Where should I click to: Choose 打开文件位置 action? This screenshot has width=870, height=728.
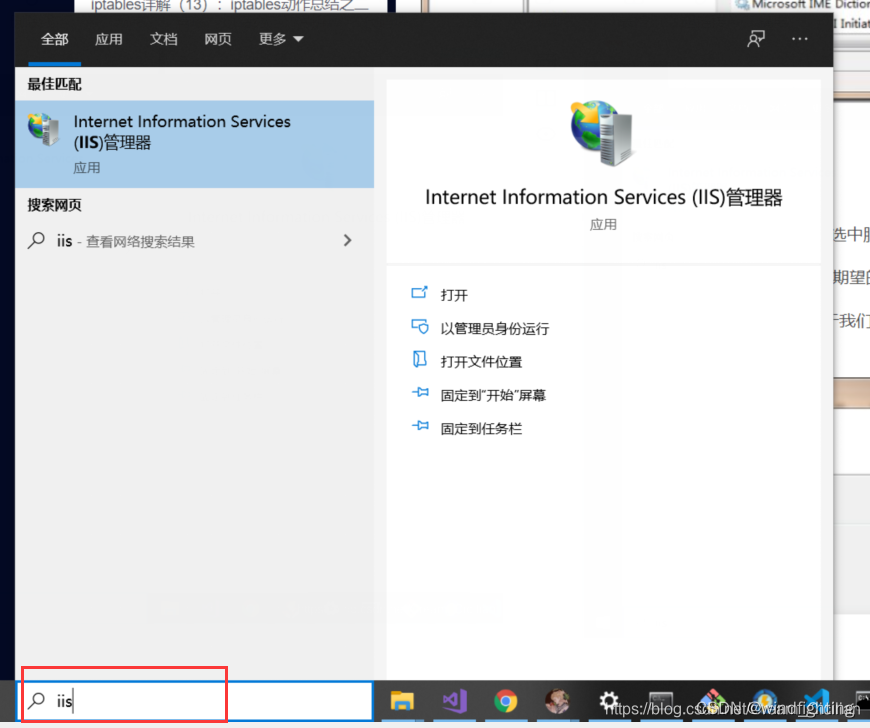481,362
